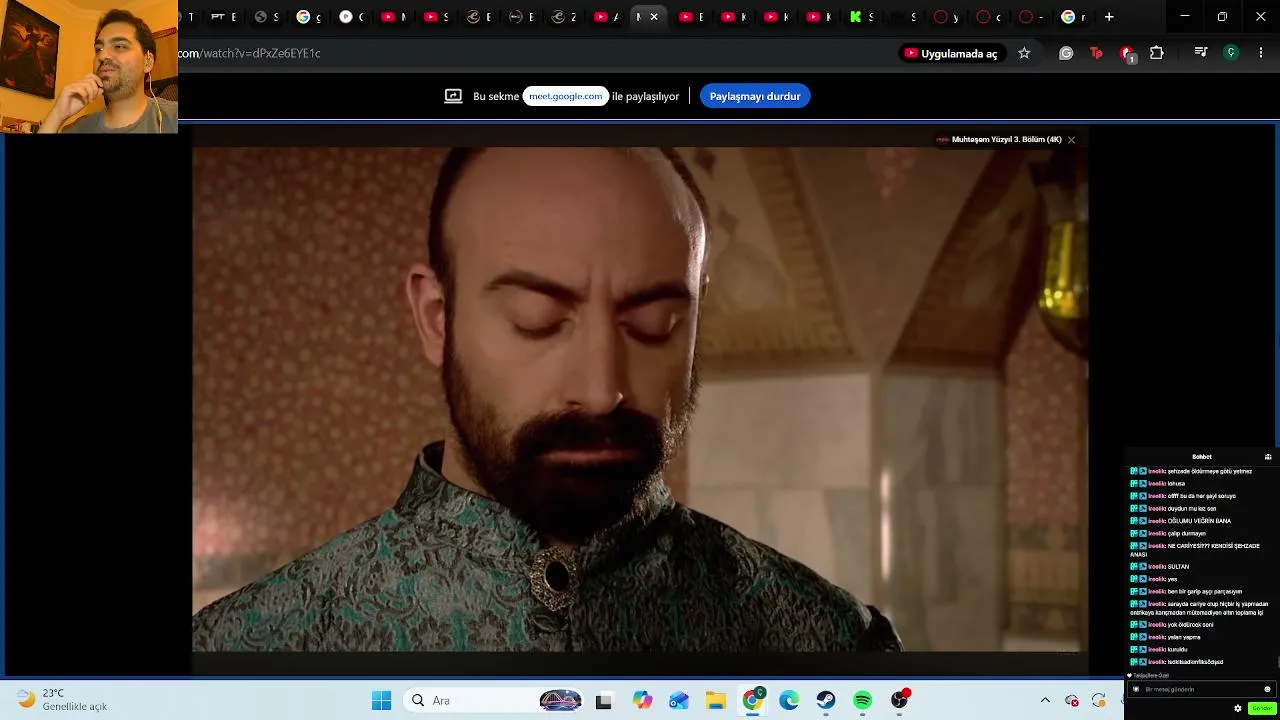Close the active browser tab
Screen dimensions: 1280x720
(654, 17)
